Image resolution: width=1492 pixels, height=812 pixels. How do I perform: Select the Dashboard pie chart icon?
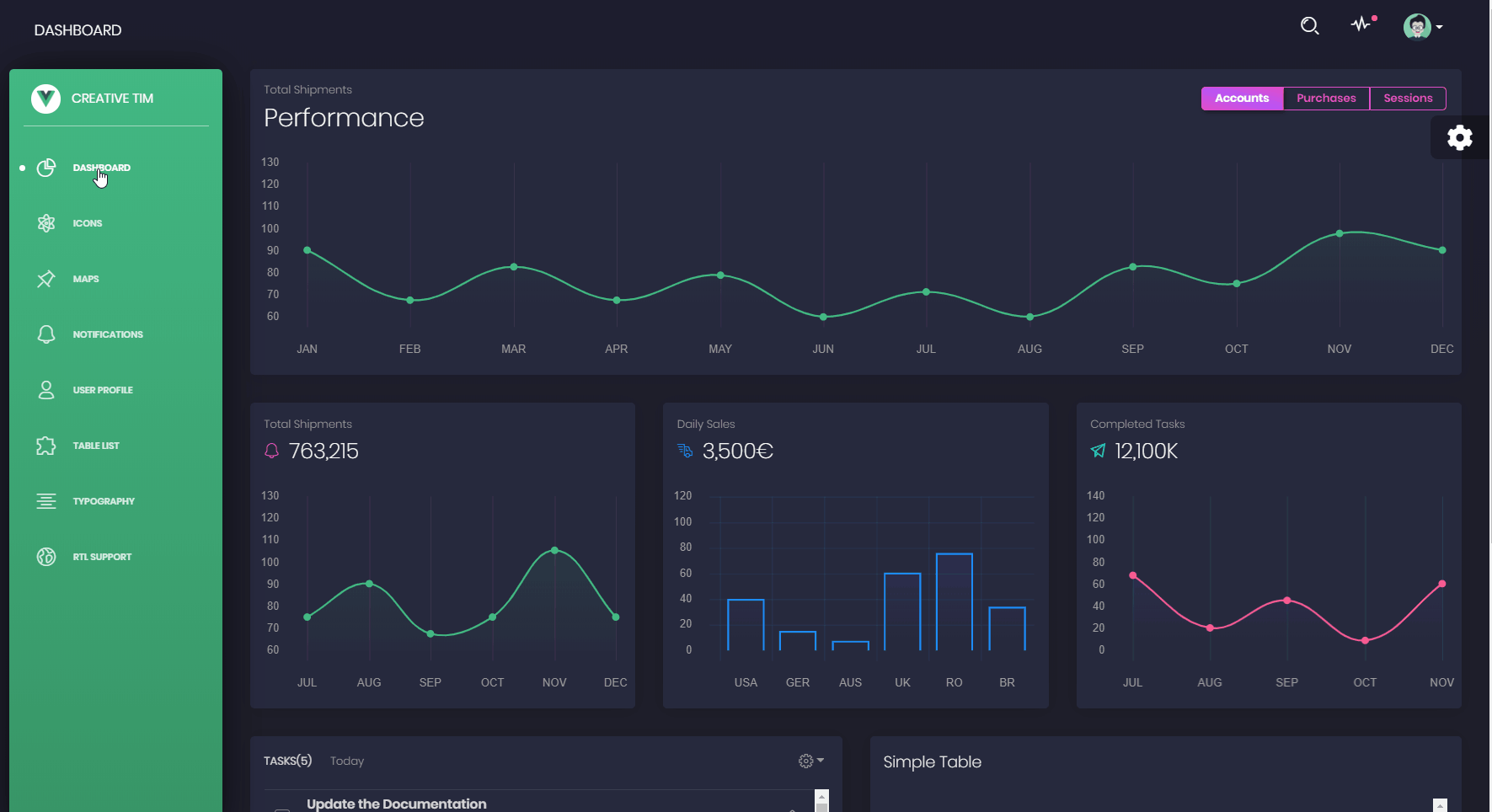pyautogui.click(x=46, y=168)
